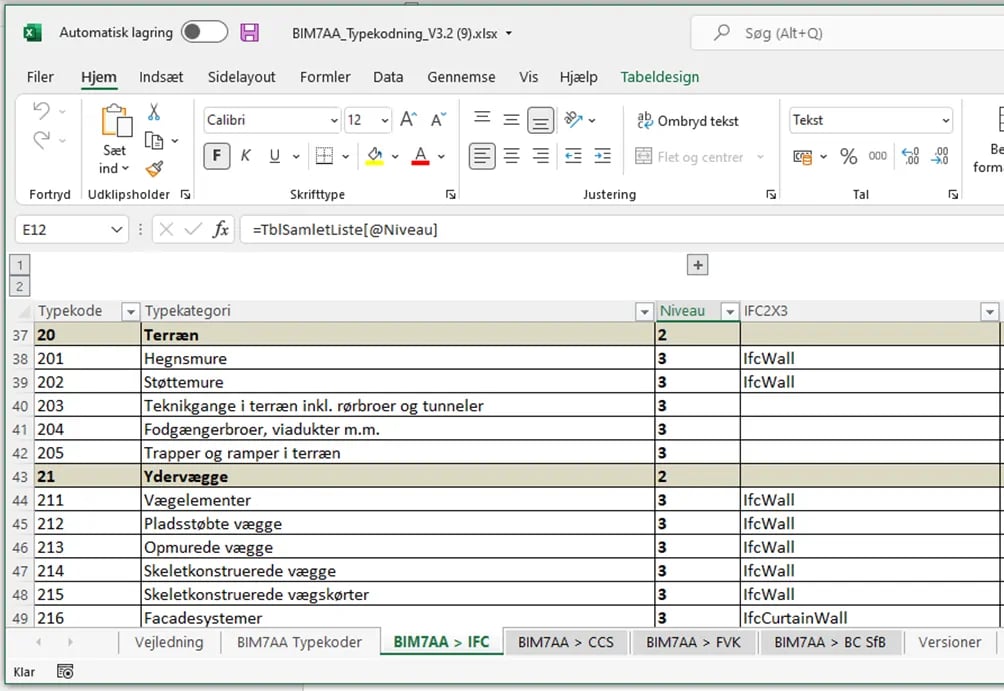This screenshot has height=691, width=1004.
Task: Center text horizontally
Action: 511,156
